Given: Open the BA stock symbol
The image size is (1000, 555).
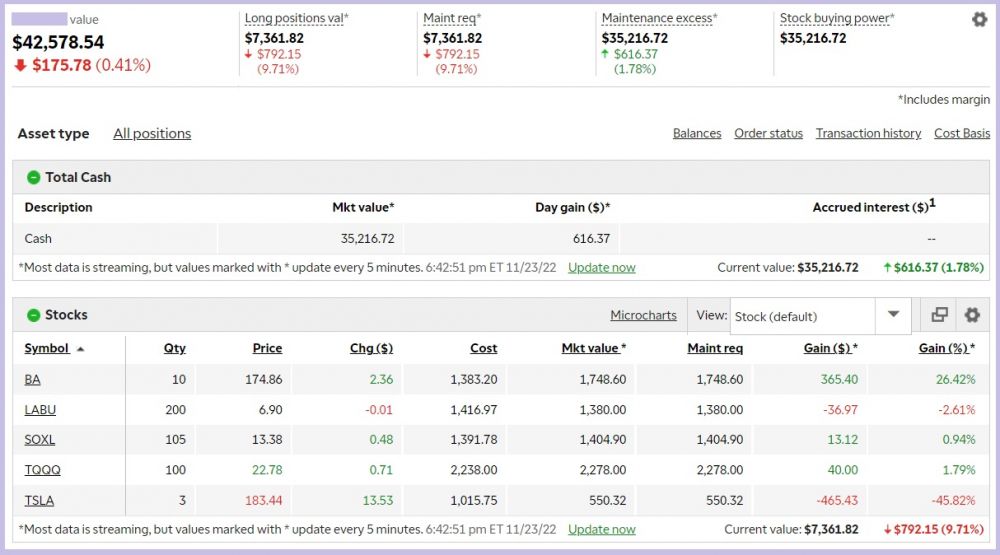Looking at the screenshot, I should (33, 380).
